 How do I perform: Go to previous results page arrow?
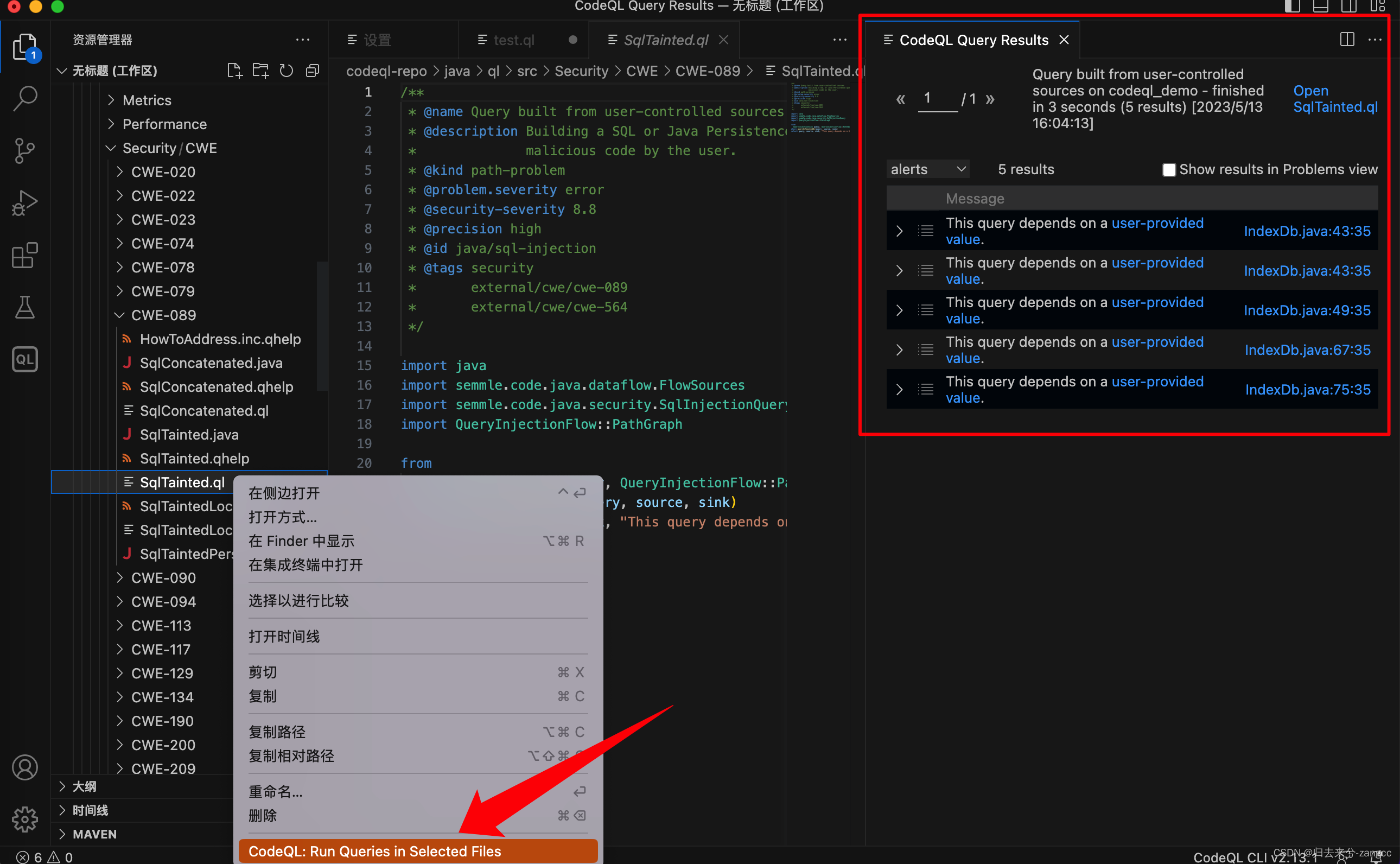pyautogui.click(x=901, y=99)
